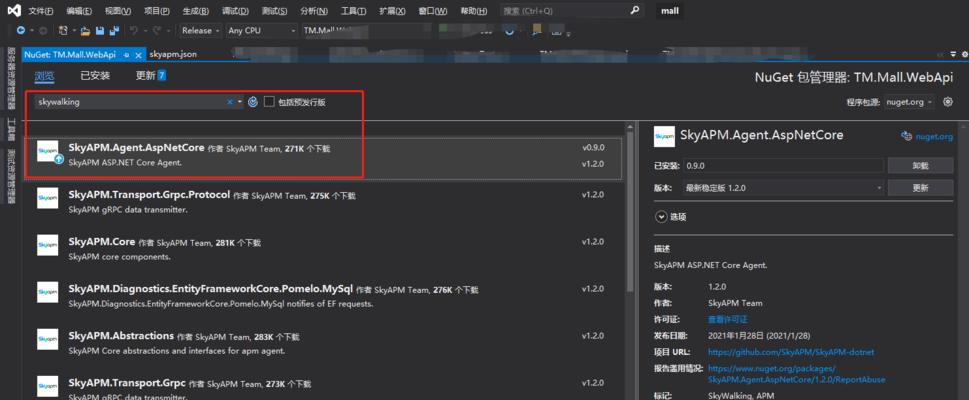Open the 查看许可证 license link
The image size is (969, 400).
[727, 320]
